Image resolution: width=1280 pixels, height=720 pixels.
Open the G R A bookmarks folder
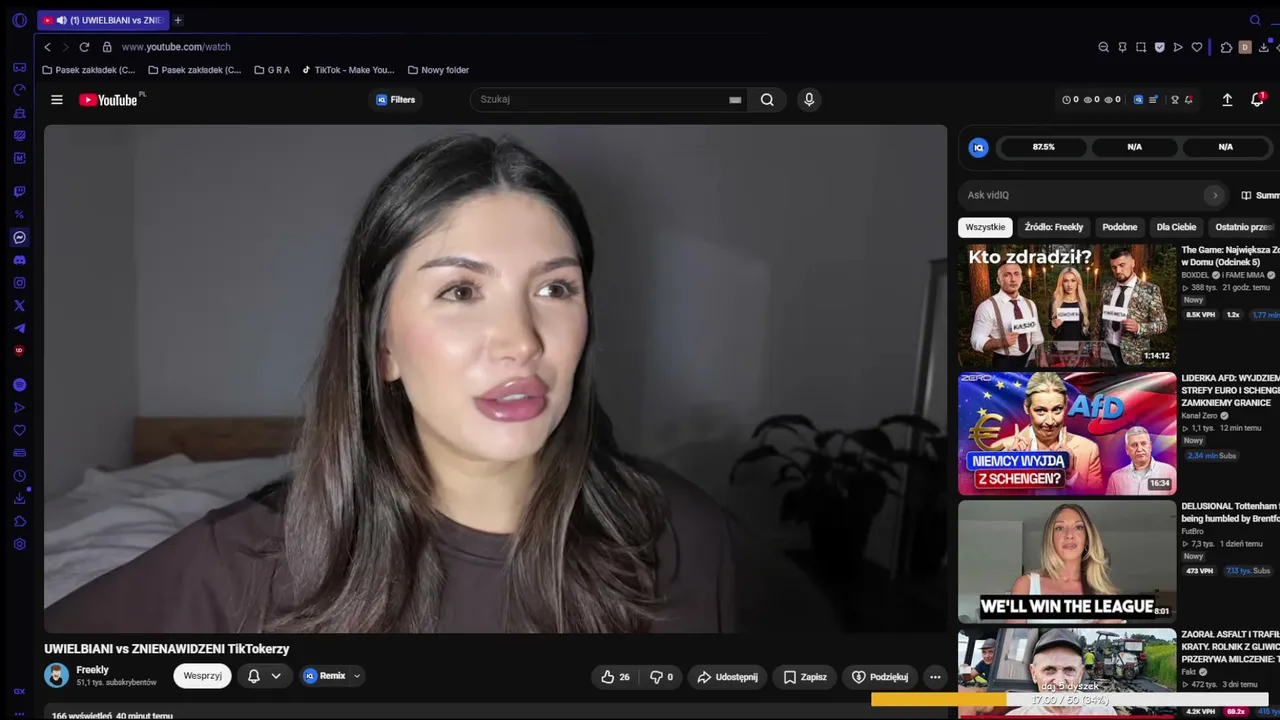click(x=272, y=70)
